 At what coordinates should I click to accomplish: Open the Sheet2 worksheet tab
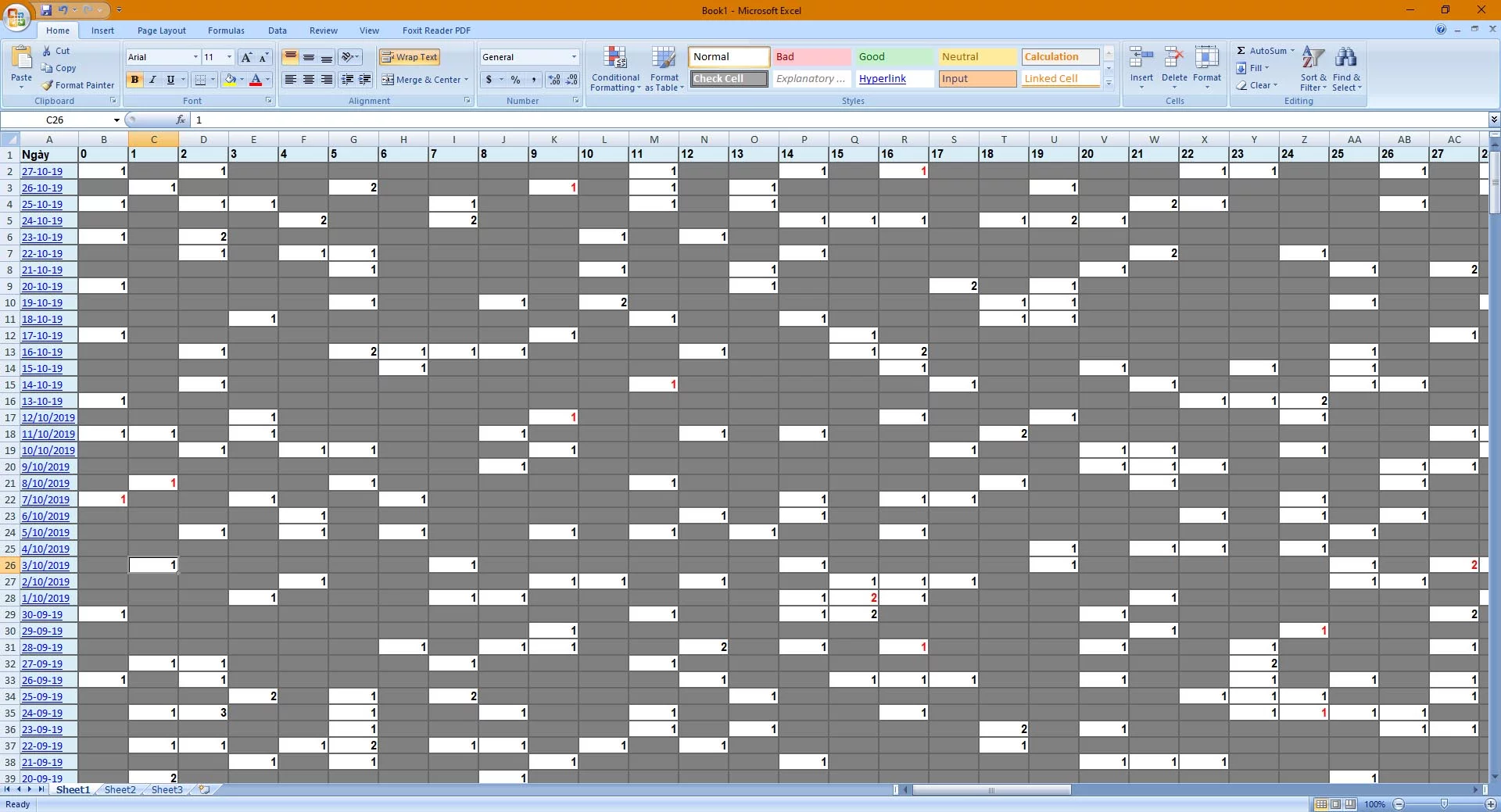(x=120, y=790)
